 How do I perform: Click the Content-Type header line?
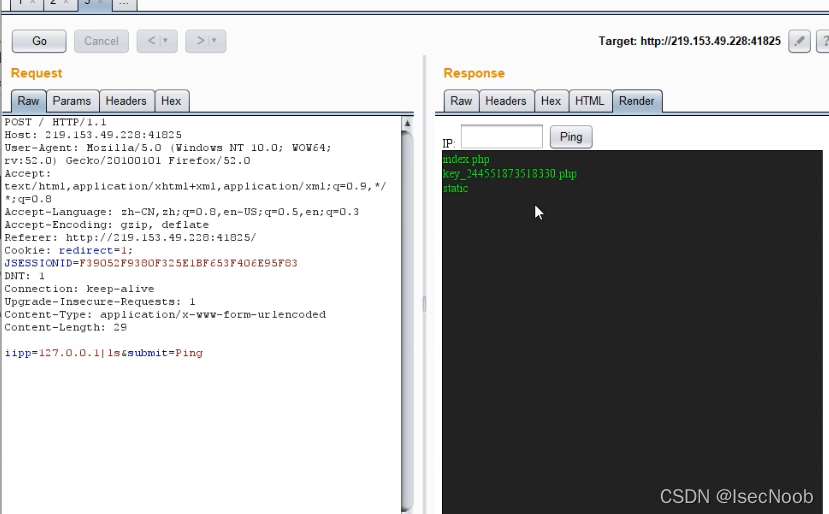(x=165, y=314)
